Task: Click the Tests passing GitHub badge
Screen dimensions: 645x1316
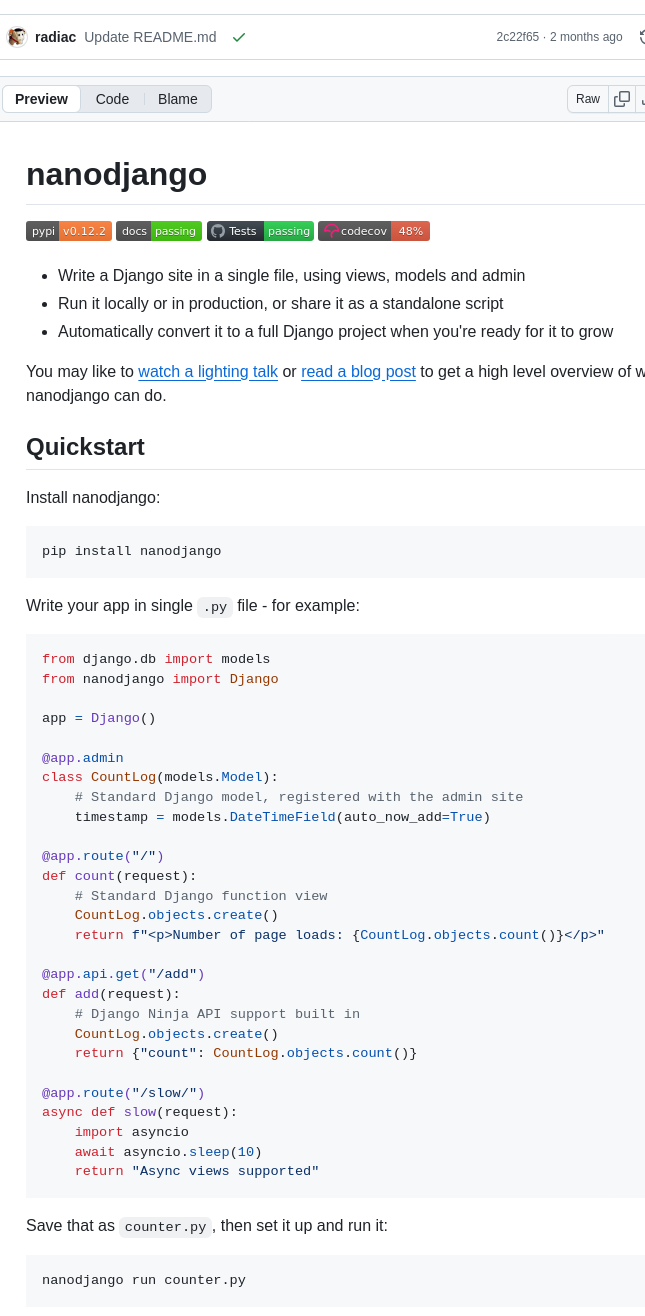Action: pyautogui.click(x=260, y=231)
